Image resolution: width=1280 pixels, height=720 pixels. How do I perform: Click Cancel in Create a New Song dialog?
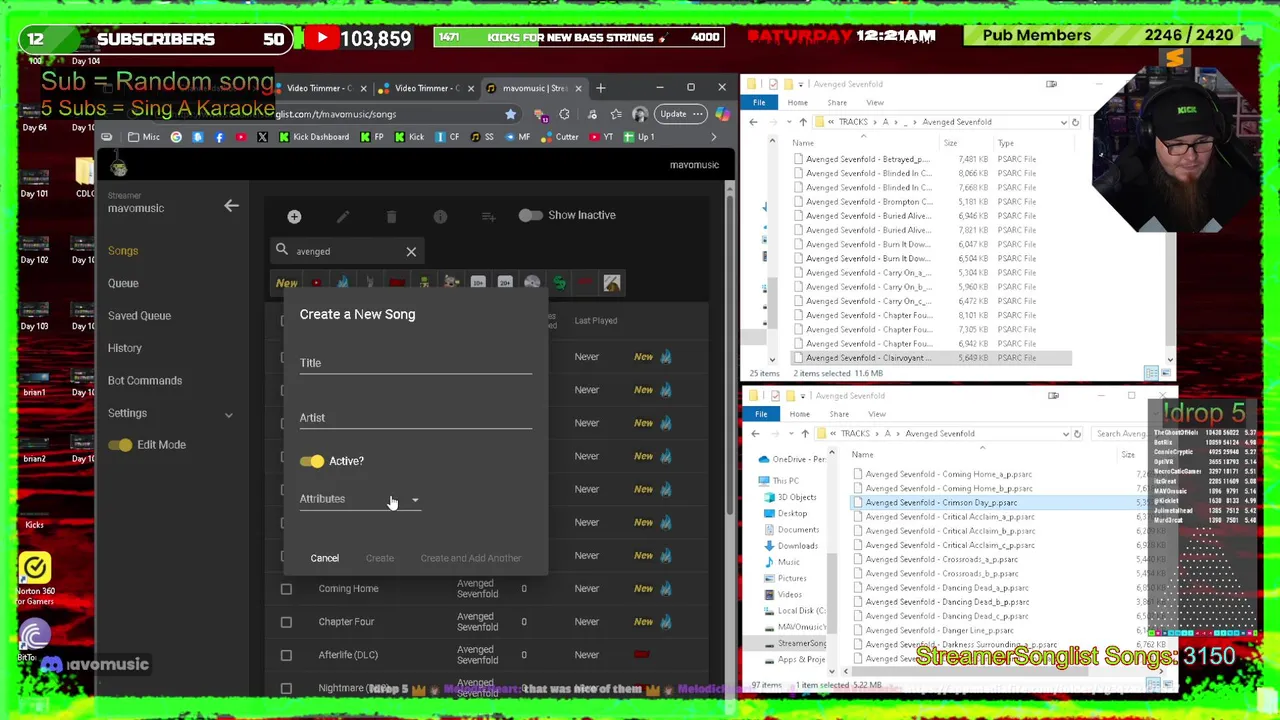coord(324,558)
